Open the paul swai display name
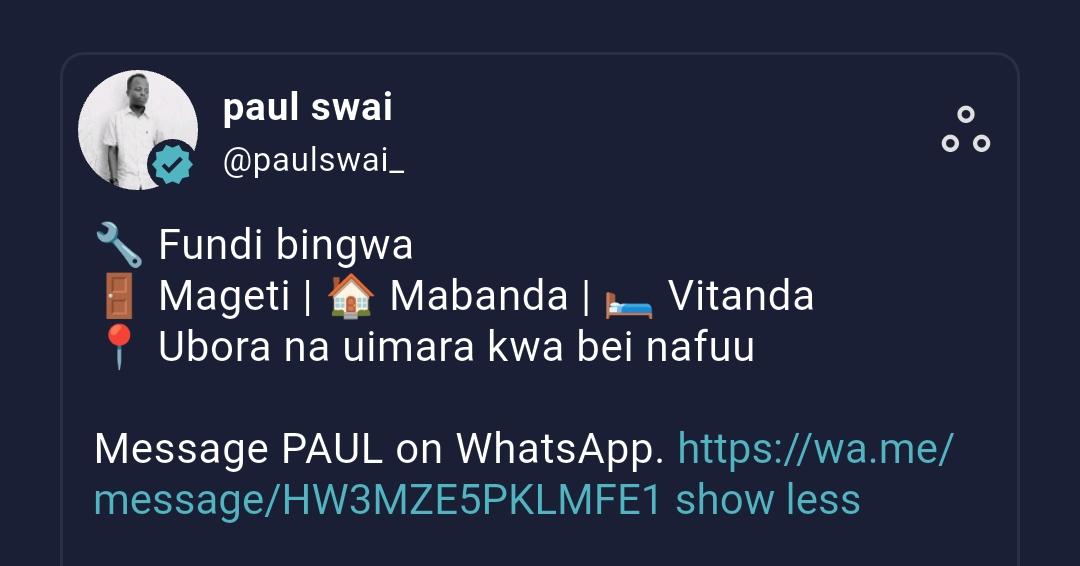The width and height of the screenshot is (1080, 566). click(x=307, y=107)
